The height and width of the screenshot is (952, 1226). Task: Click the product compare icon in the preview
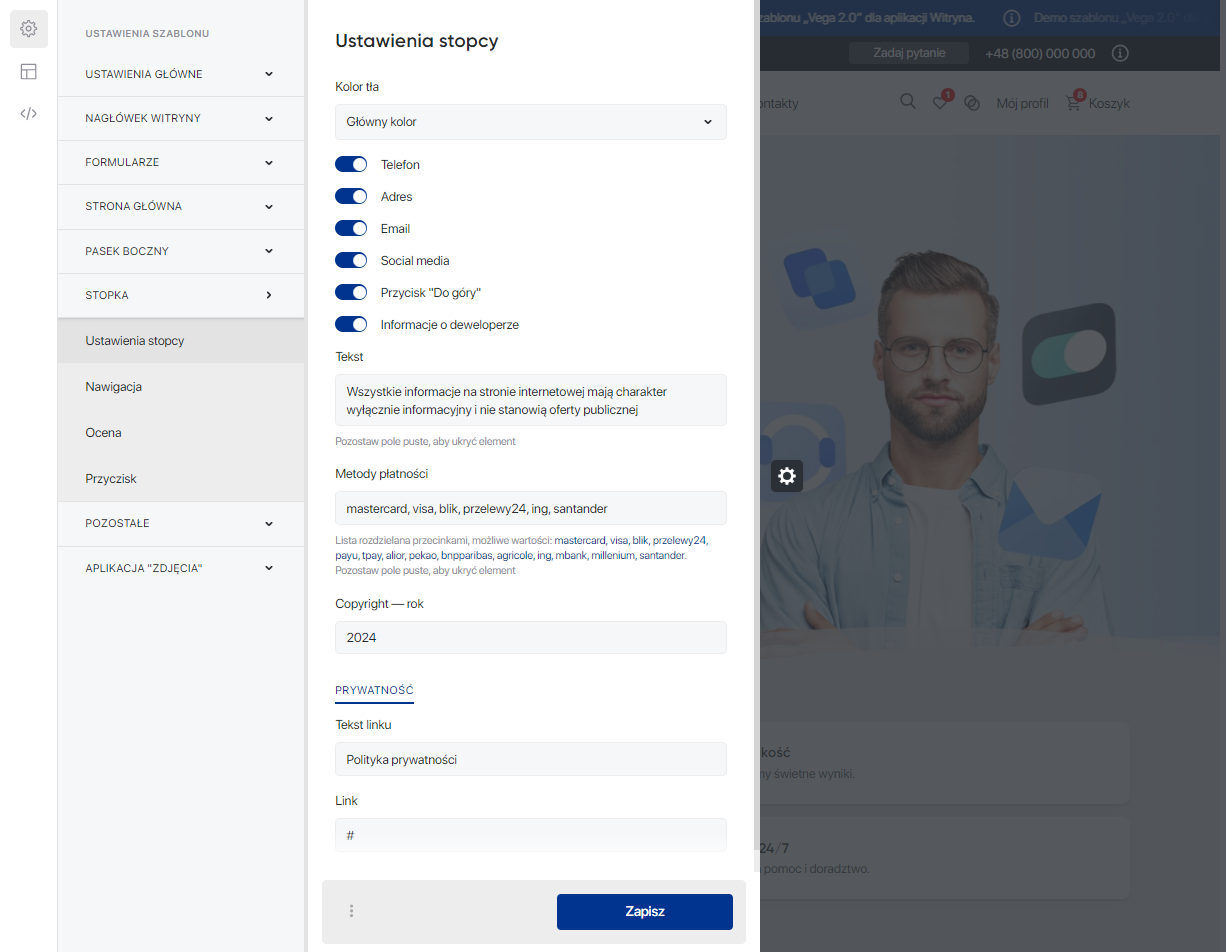pos(972,103)
